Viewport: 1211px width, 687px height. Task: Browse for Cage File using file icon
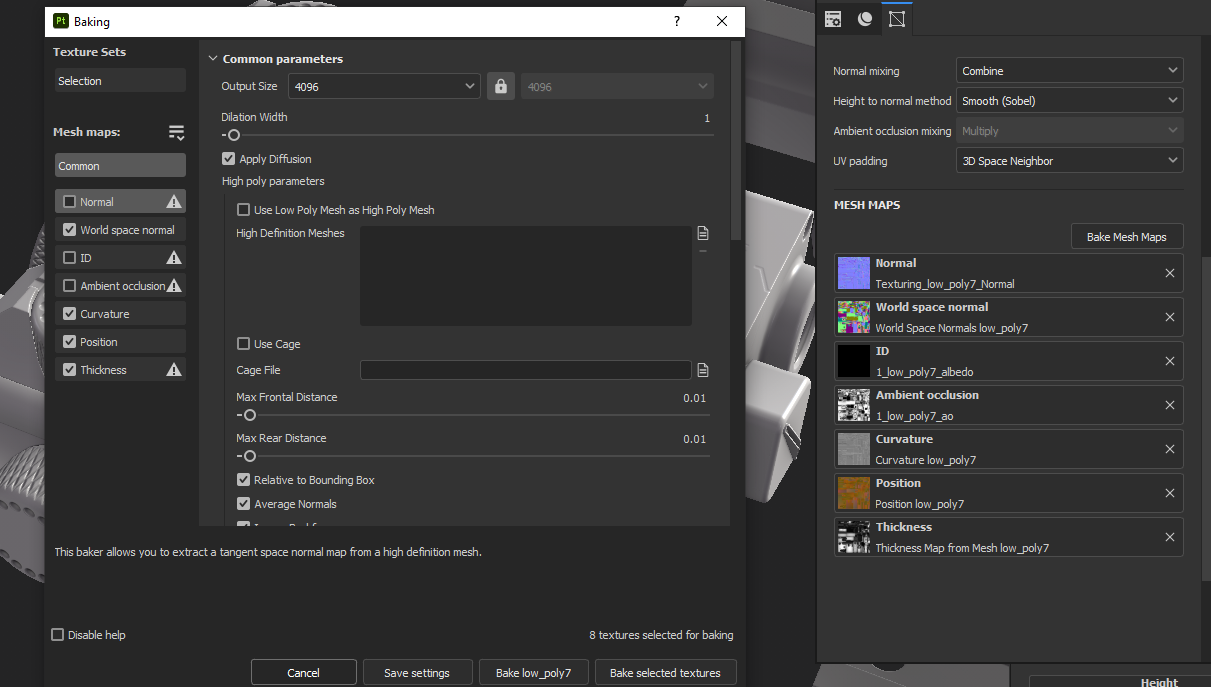(x=703, y=370)
